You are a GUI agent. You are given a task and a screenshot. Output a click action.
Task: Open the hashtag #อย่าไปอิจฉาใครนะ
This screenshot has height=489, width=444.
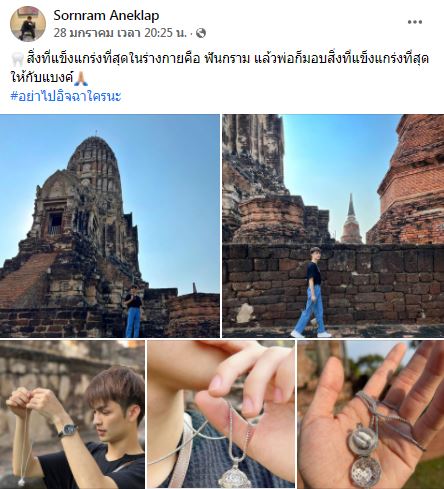tap(66, 96)
